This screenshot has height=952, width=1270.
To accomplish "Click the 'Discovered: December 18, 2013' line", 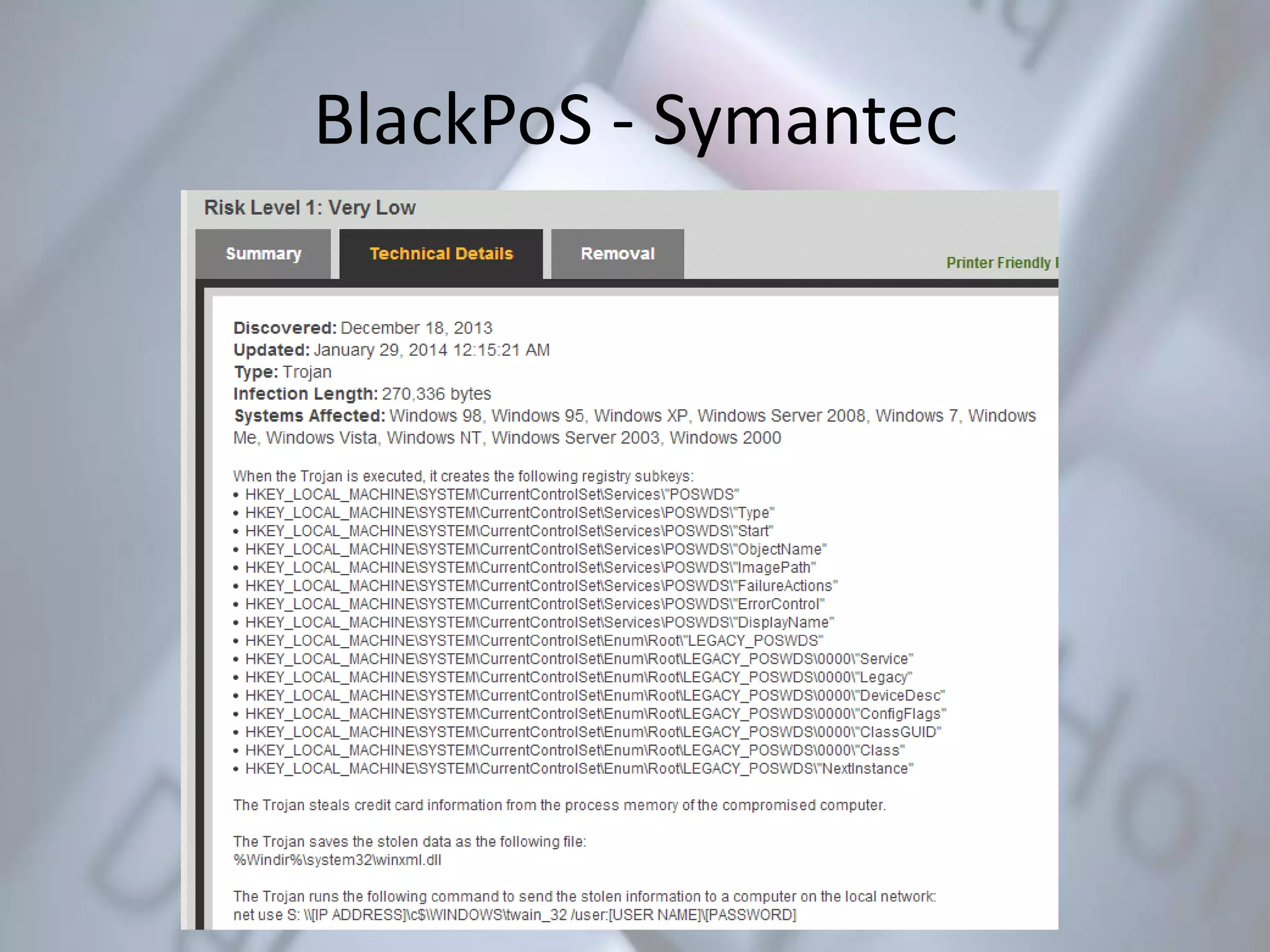I will pos(363,328).
